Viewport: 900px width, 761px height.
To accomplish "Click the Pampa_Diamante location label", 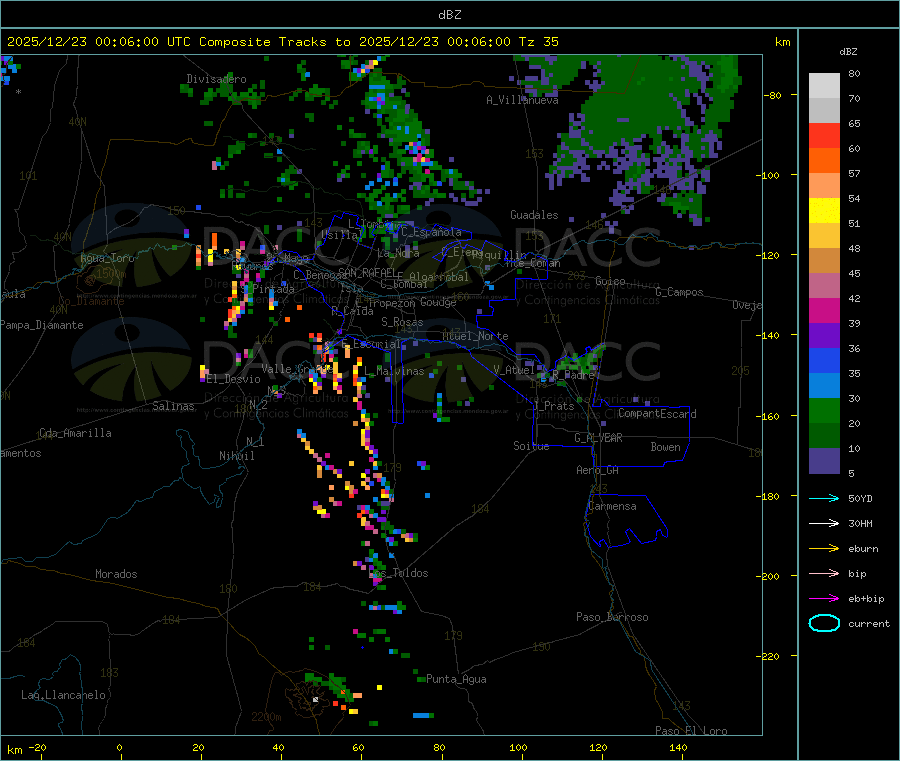I will 42,325.
